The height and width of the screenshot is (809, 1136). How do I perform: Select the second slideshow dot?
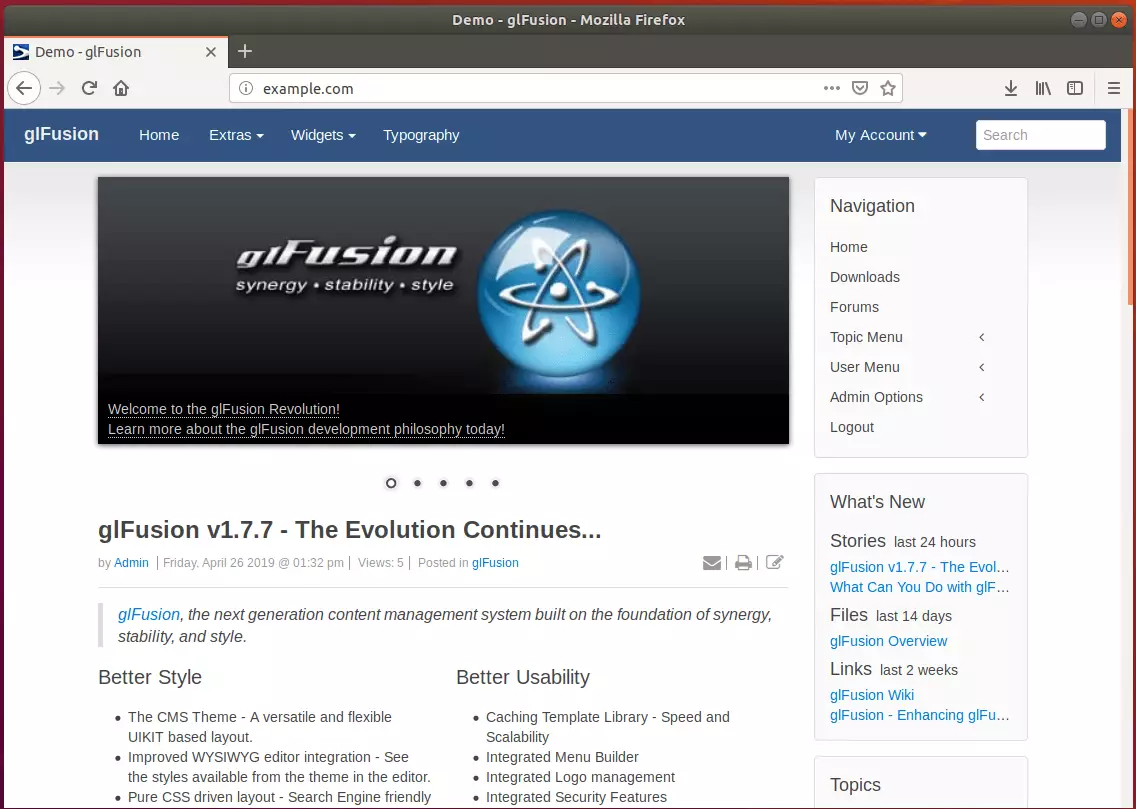(x=417, y=483)
